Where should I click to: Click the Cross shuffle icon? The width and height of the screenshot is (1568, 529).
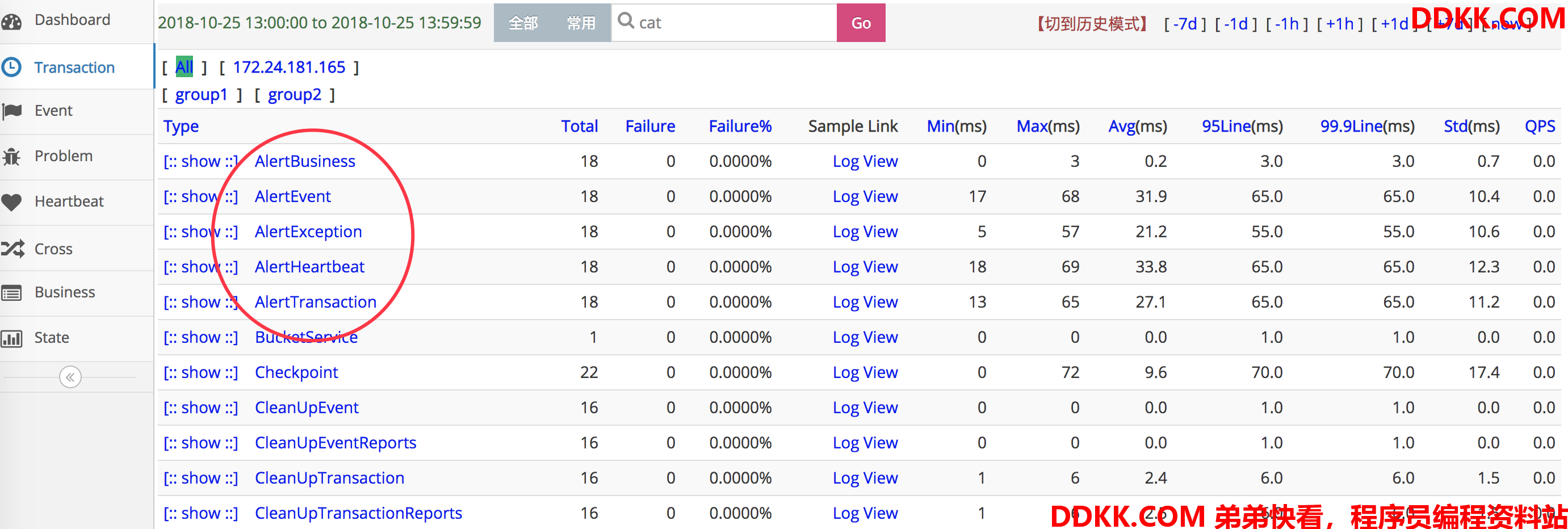(13, 249)
